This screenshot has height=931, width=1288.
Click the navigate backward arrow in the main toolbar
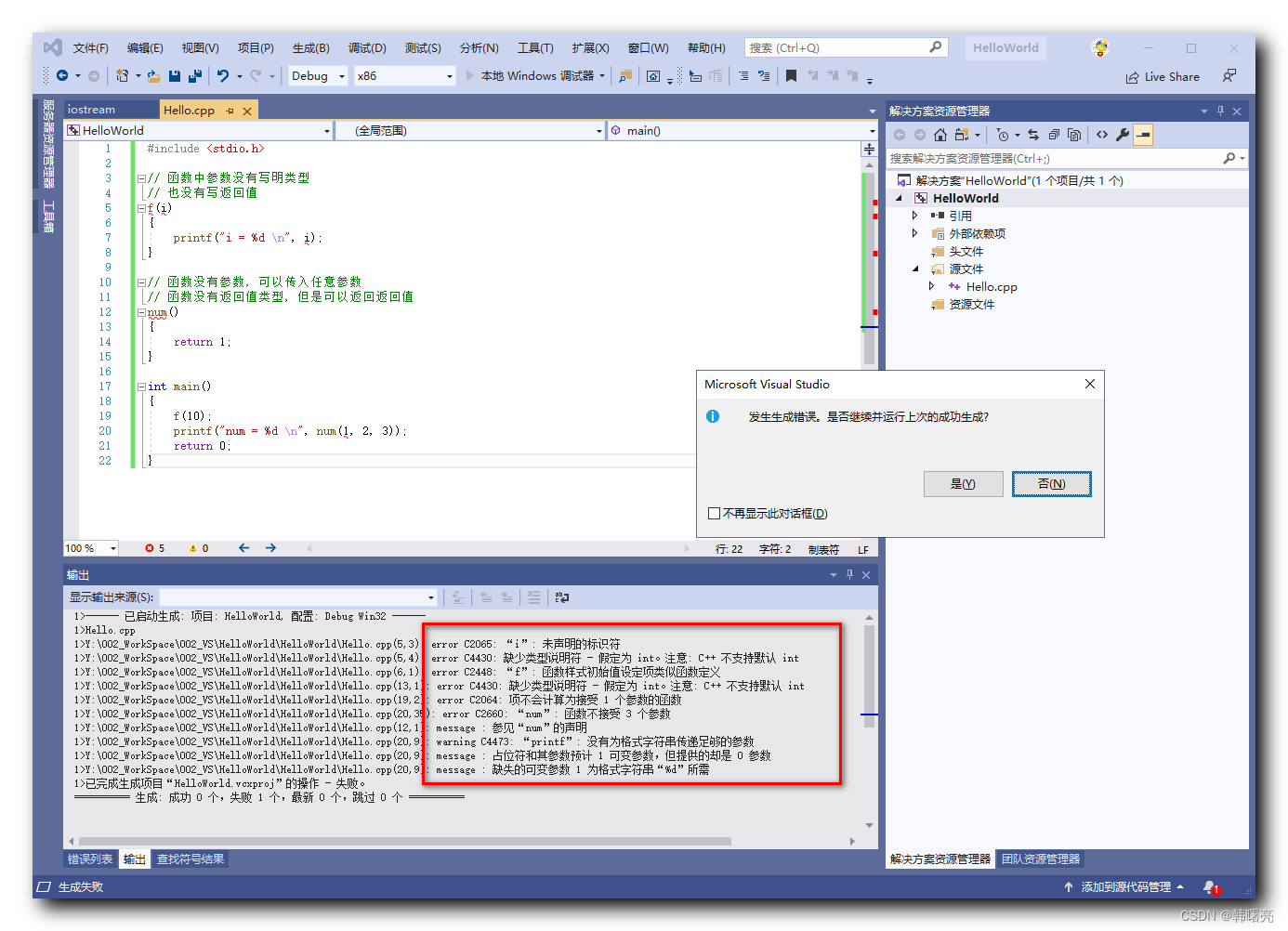62,76
